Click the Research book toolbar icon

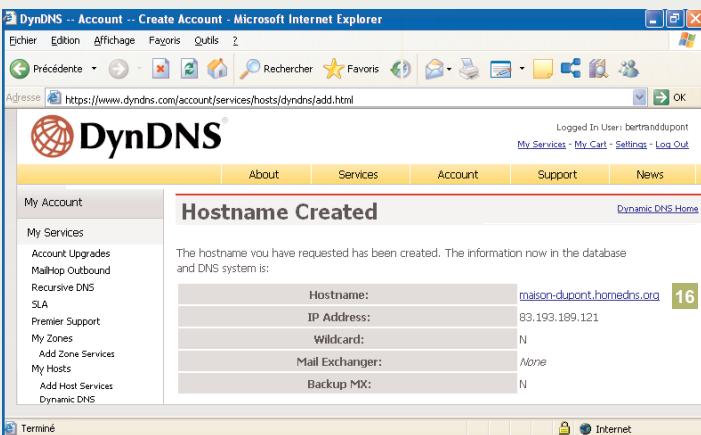599,69
